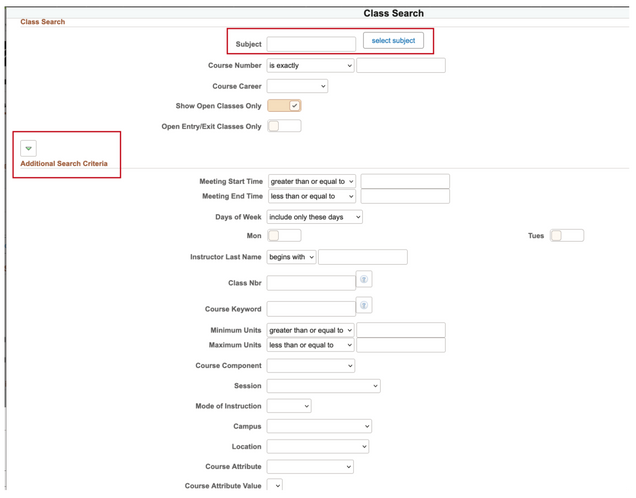Click the Course Keyword input field
The height and width of the screenshot is (498, 636).
[311, 309]
